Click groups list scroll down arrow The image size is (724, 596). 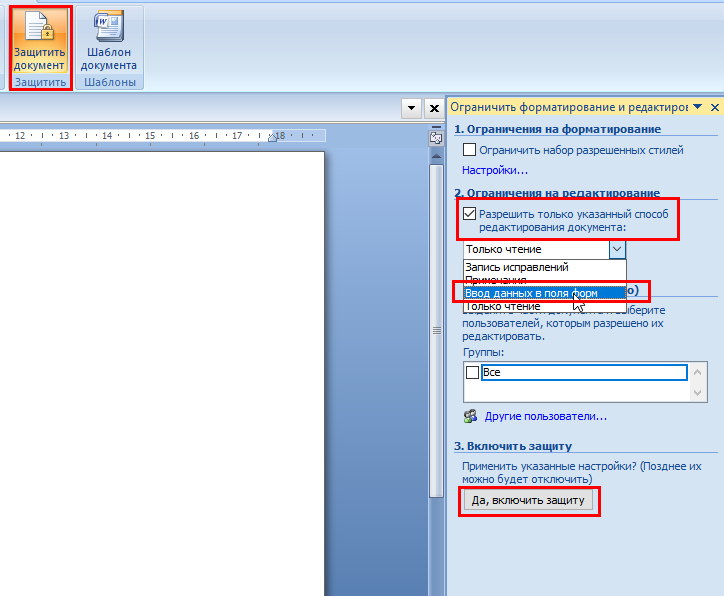coord(698,393)
